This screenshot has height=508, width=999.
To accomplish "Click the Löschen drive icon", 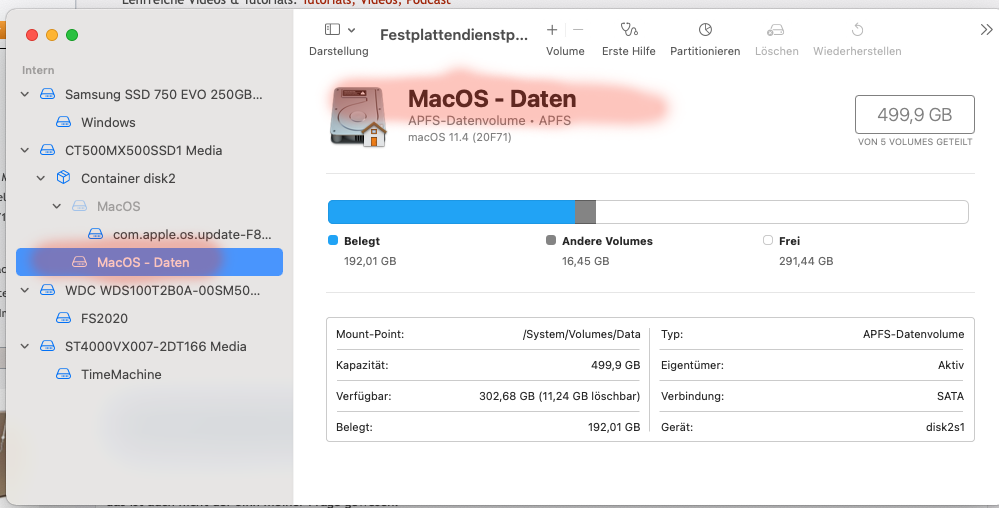I will (x=775, y=29).
